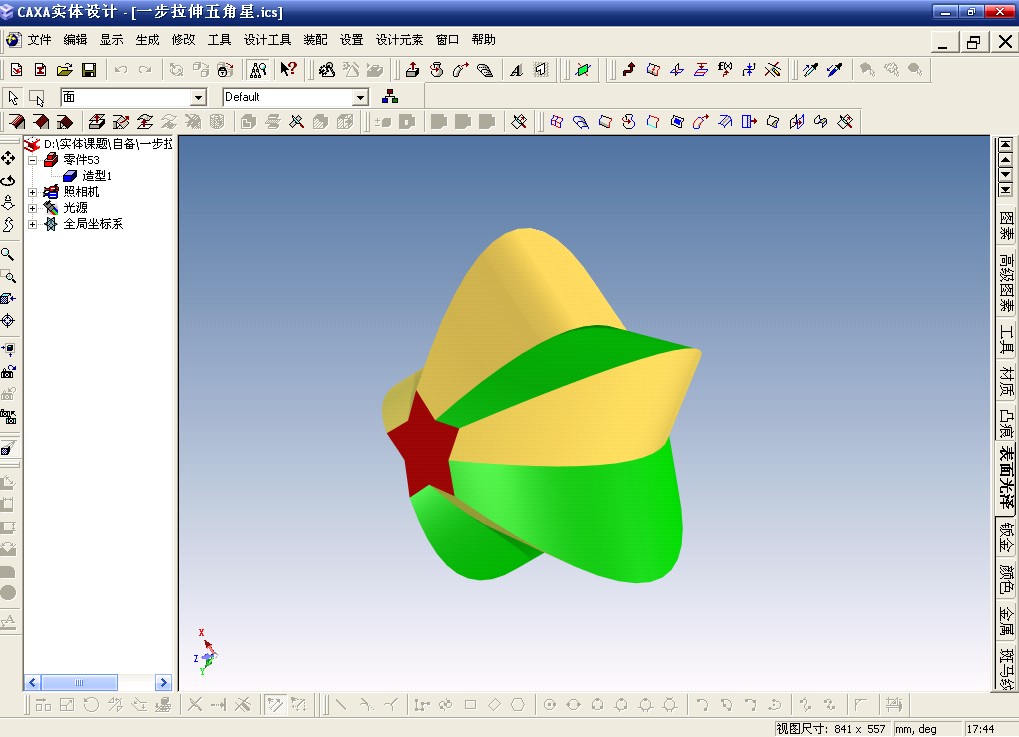Viewport: 1019px width, 737px height.
Task: Expand the 照相机 tree node
Action: (32, 192)
